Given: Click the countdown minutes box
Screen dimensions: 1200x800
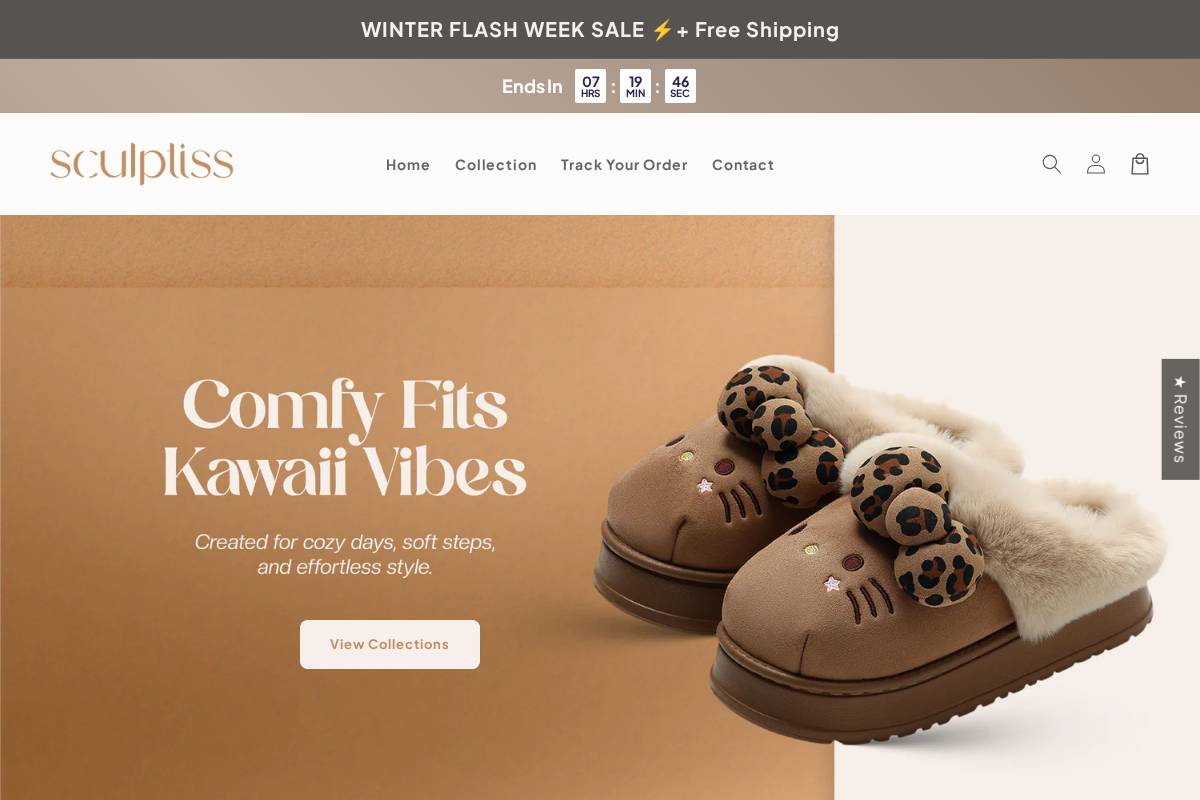Looking at the screenshot, I should coord(635,86).
